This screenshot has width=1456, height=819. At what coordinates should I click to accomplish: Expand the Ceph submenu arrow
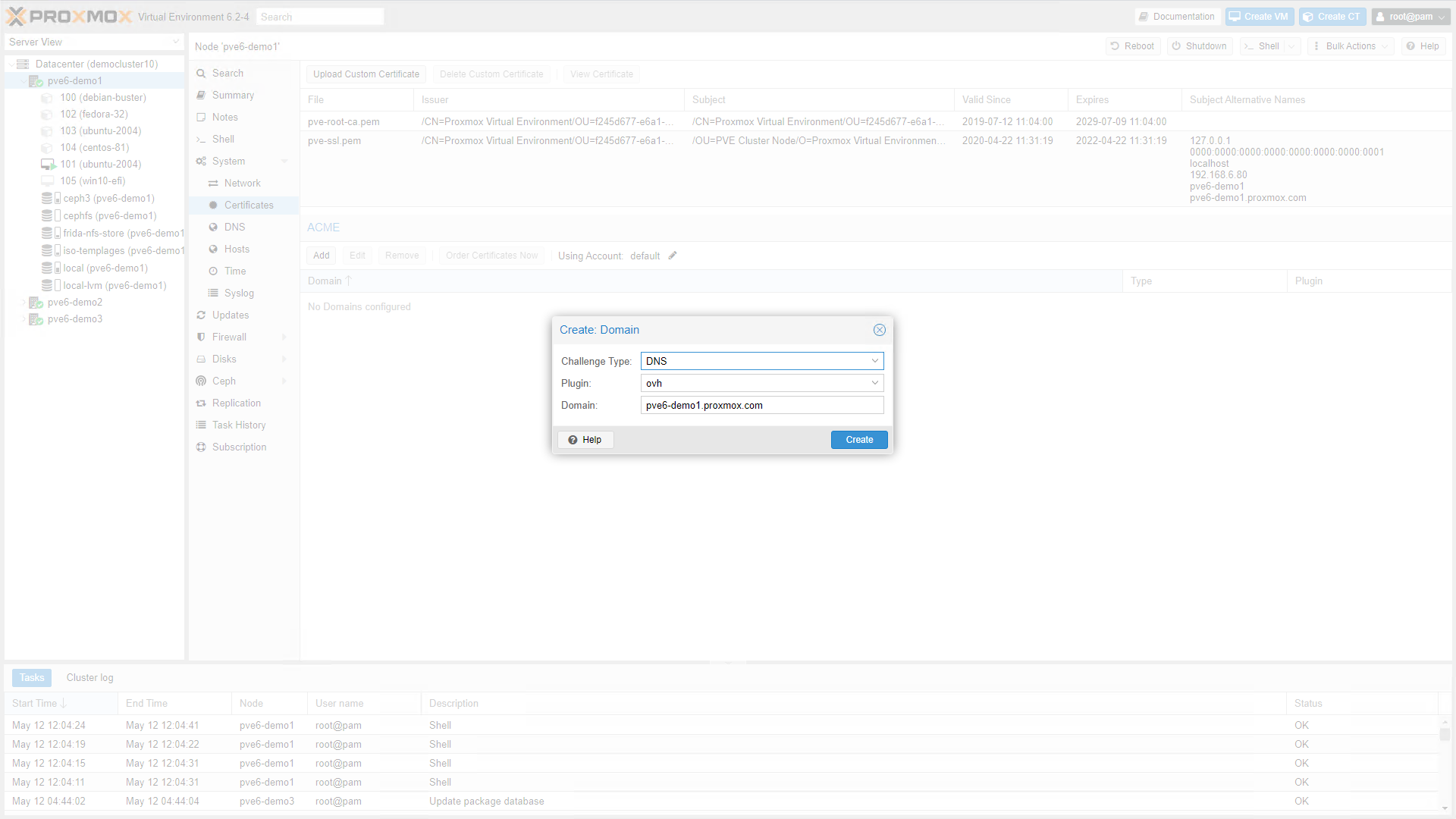click(x=284, y=381)
